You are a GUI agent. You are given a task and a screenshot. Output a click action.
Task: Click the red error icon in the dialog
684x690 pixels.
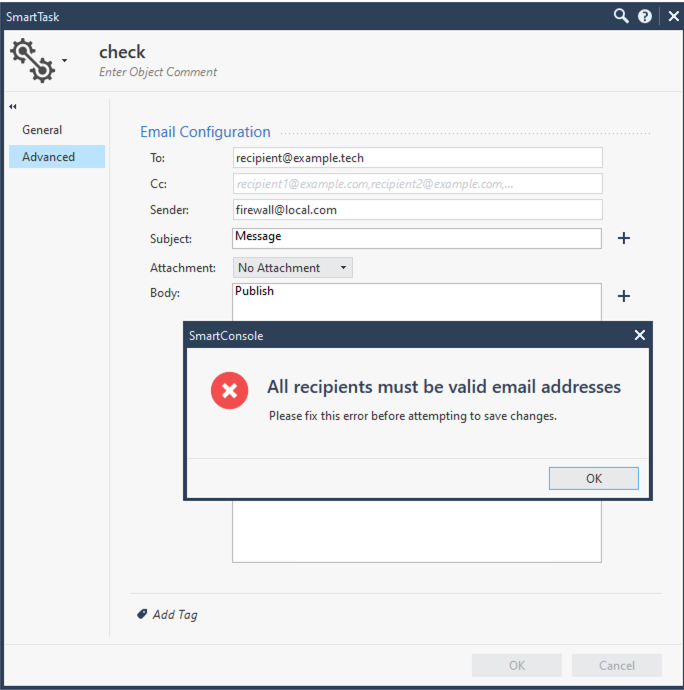(230, 390)
